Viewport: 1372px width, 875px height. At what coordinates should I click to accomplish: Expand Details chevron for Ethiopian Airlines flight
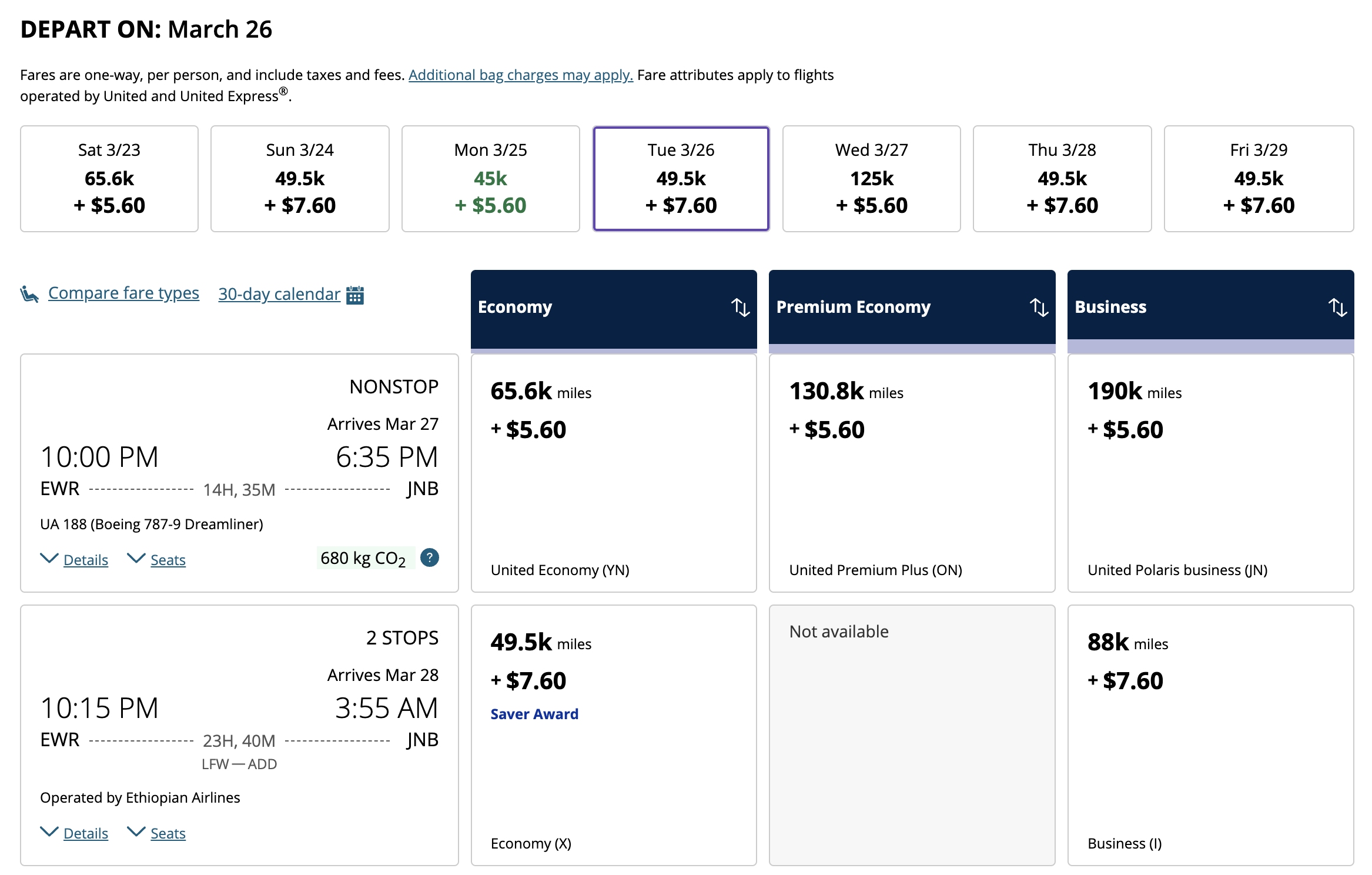pos(49,831)
